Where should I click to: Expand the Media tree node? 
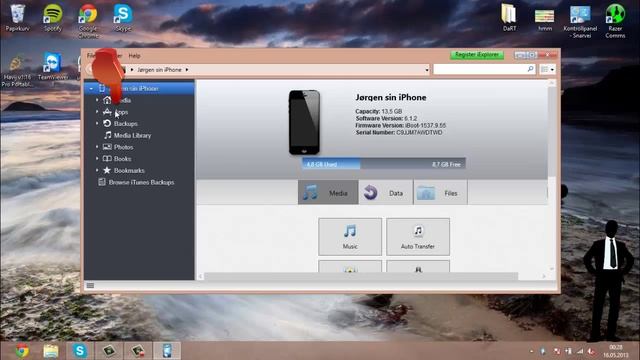[x=97, y=100]
